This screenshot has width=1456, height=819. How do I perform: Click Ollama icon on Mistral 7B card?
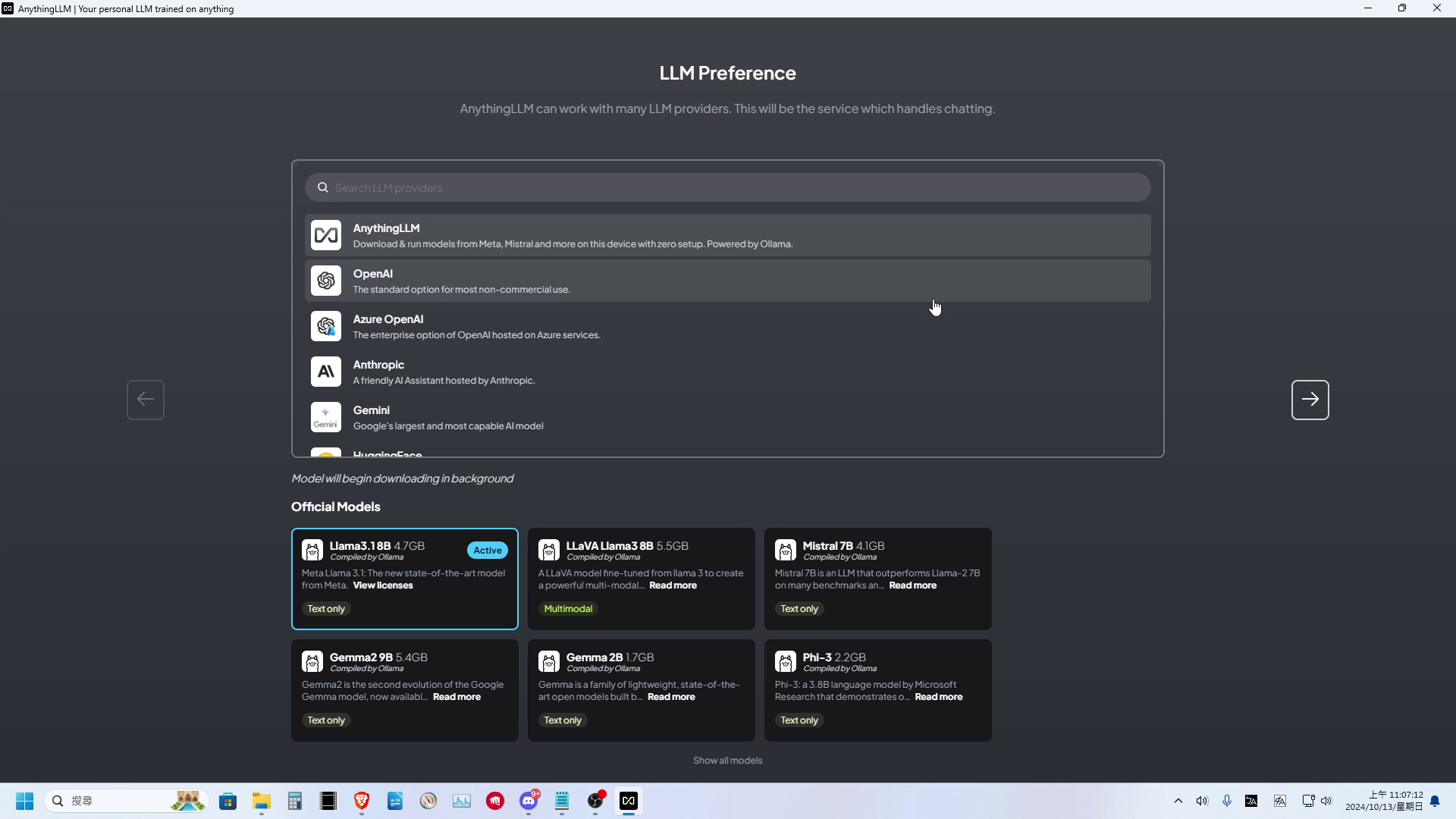point(786,550)
